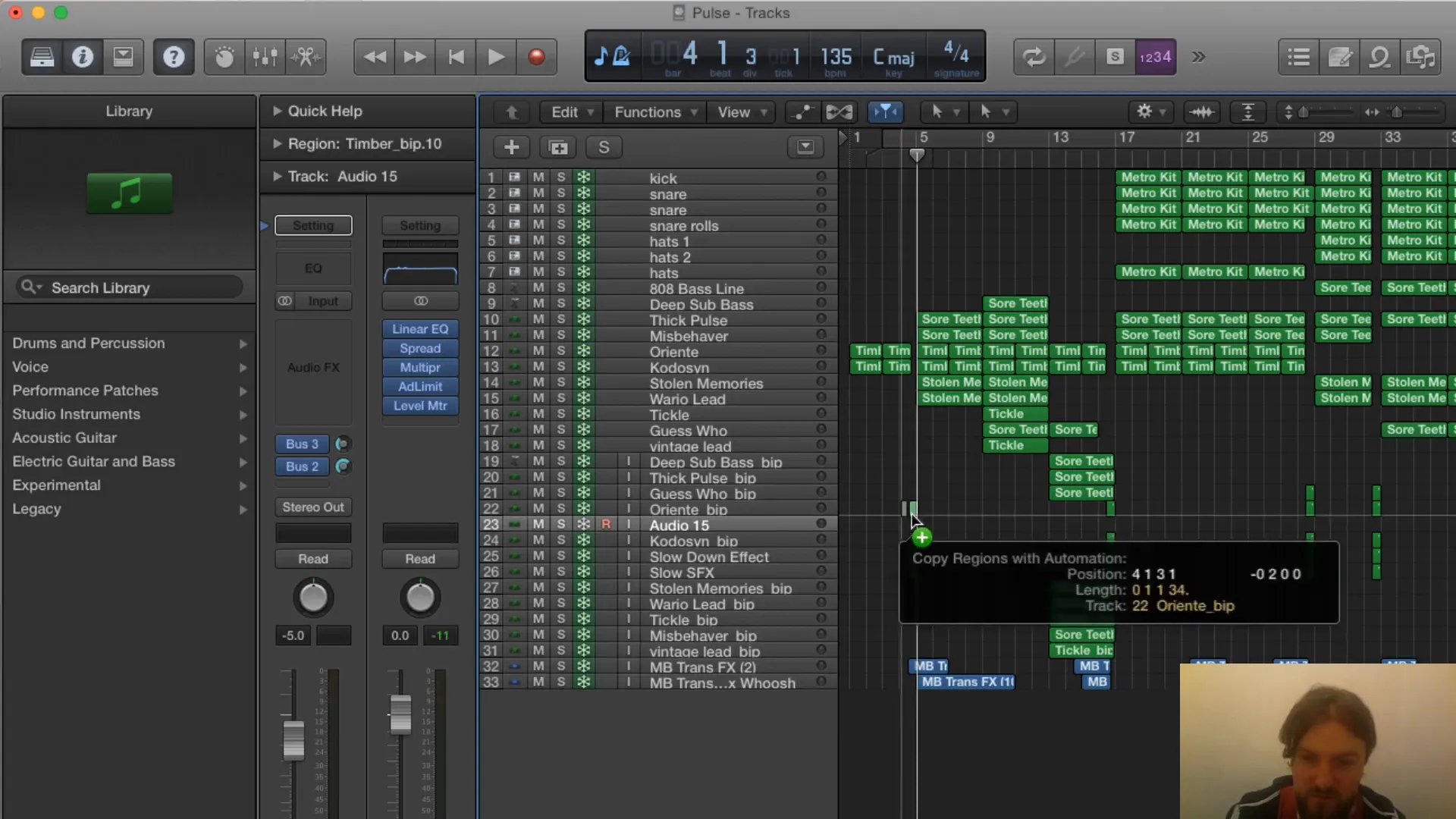Solo track 8 808 Bass Line

pos(561,289)
